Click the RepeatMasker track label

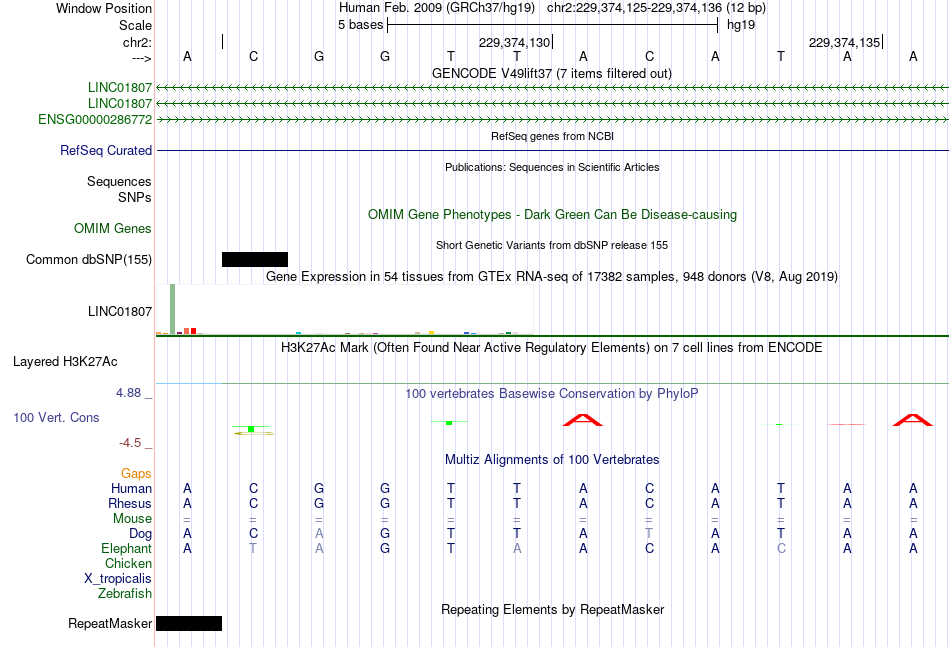(x=110, y=623)
